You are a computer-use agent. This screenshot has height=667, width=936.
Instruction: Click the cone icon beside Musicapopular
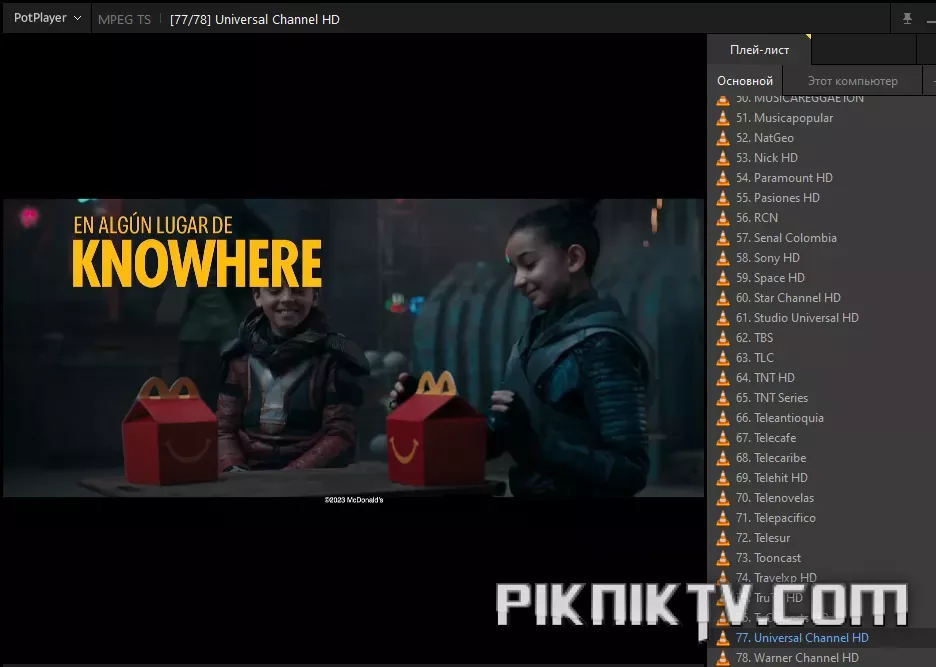click(x=723, y=118)
